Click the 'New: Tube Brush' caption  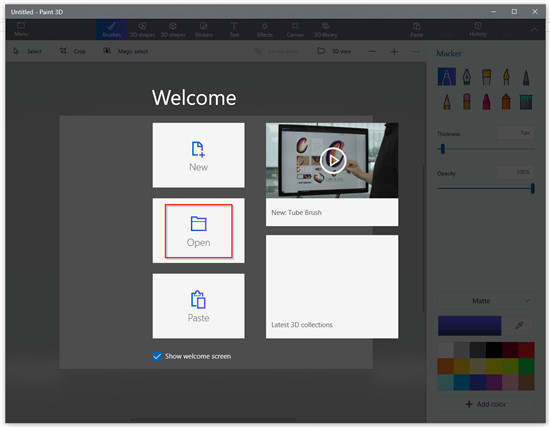tap(296, 213)
